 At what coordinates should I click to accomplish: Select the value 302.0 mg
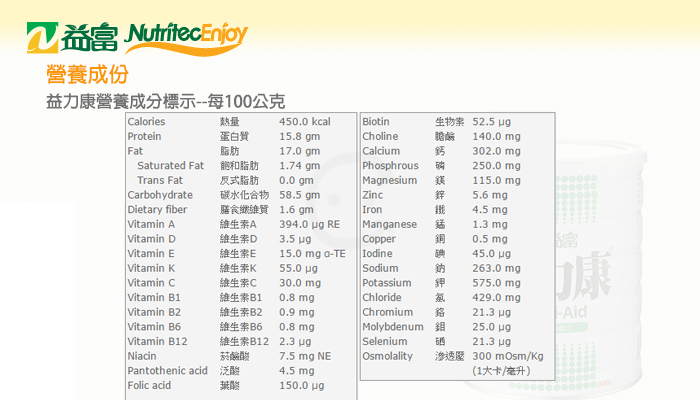coord(496,151)
